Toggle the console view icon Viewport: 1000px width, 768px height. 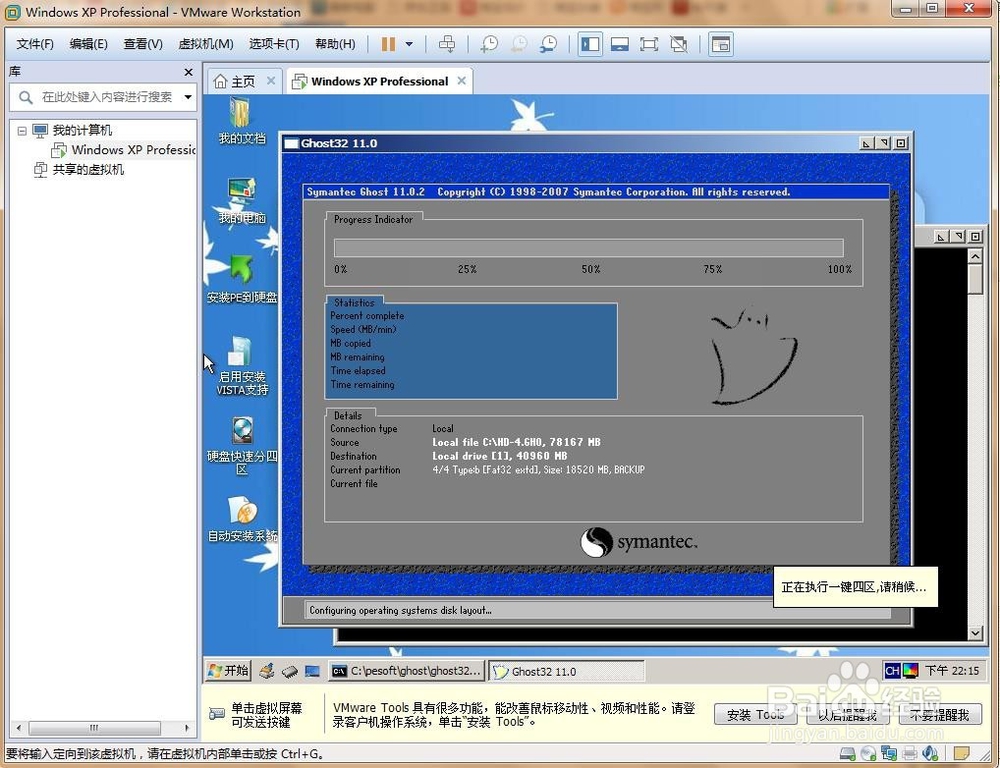(x=721, y=44)
